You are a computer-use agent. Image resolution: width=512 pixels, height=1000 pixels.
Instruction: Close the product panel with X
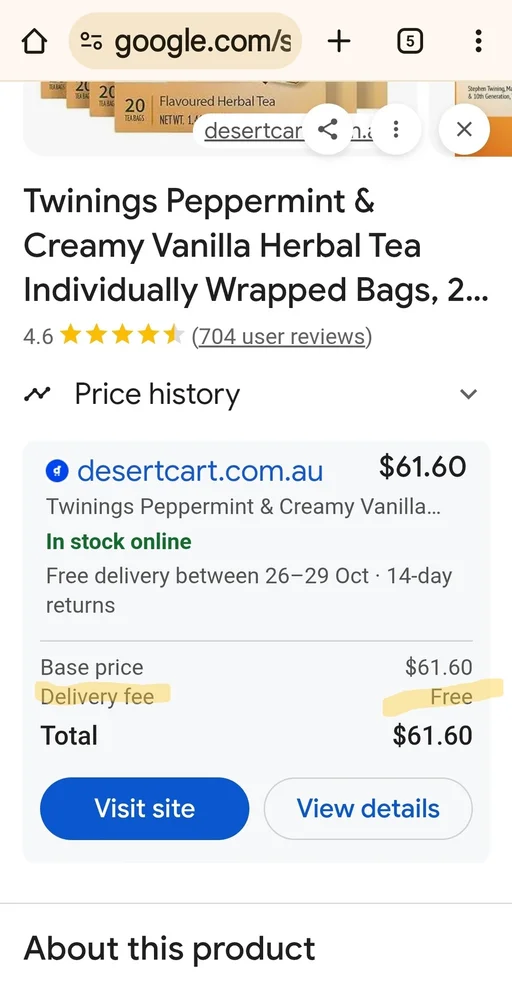point(465,129)
